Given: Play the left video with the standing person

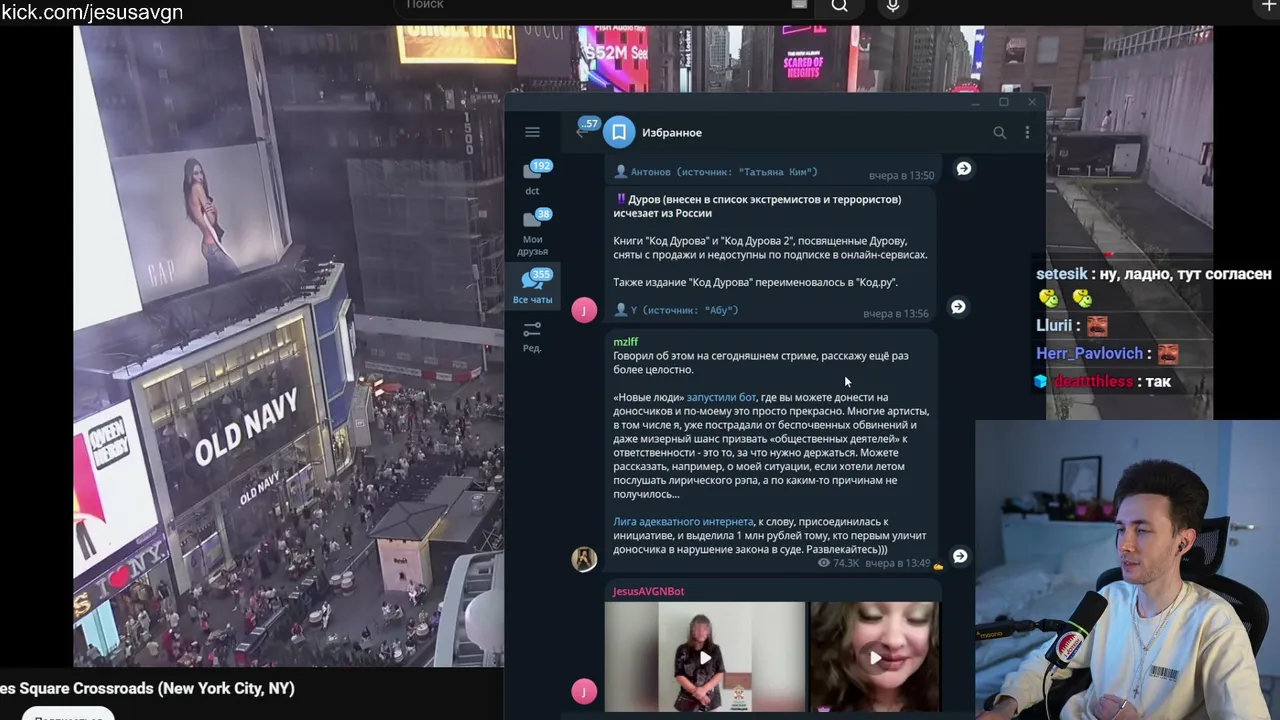Looking at the screenshot, I should point(705,657).
